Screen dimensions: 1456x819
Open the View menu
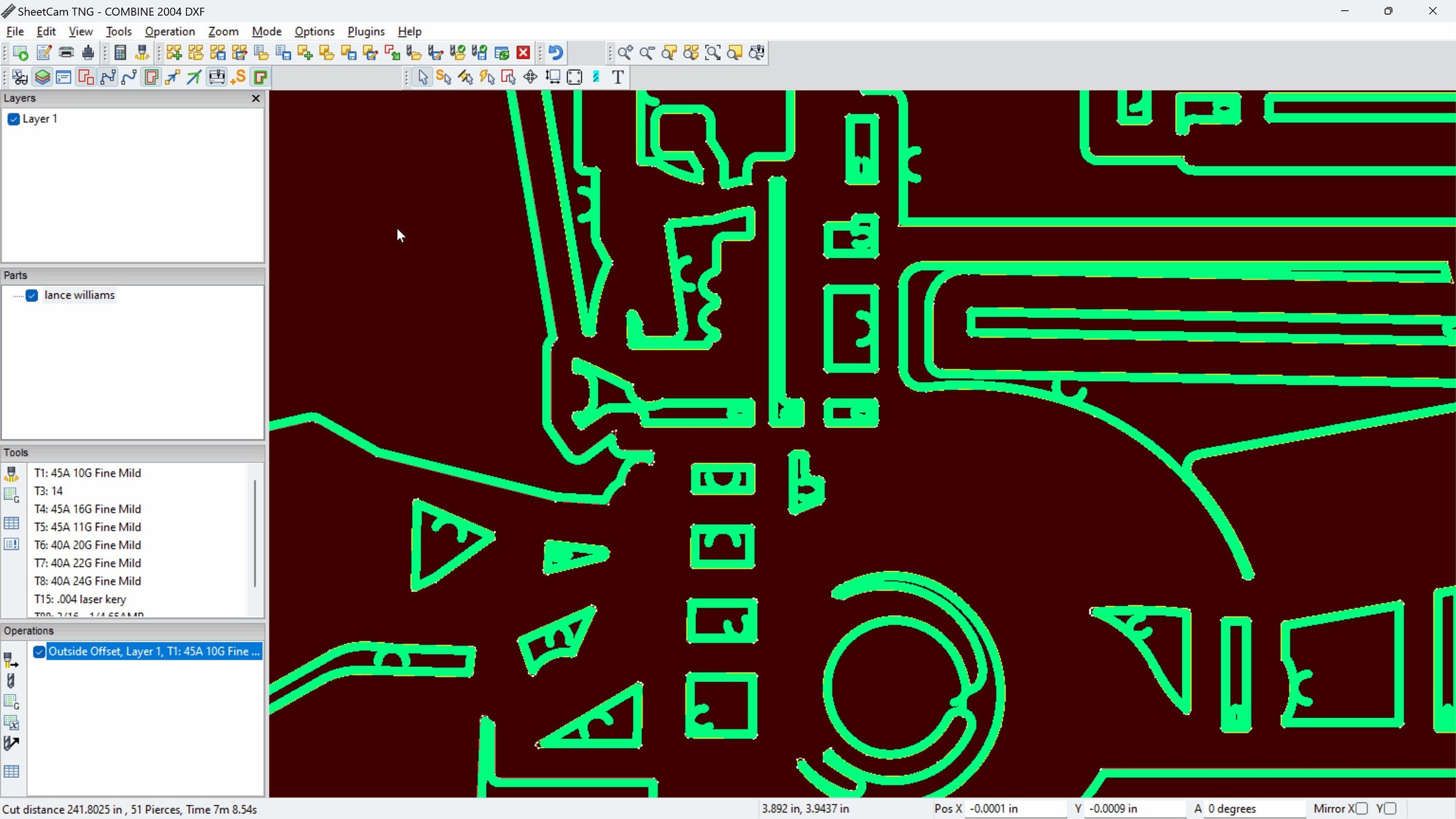point(80,31)
